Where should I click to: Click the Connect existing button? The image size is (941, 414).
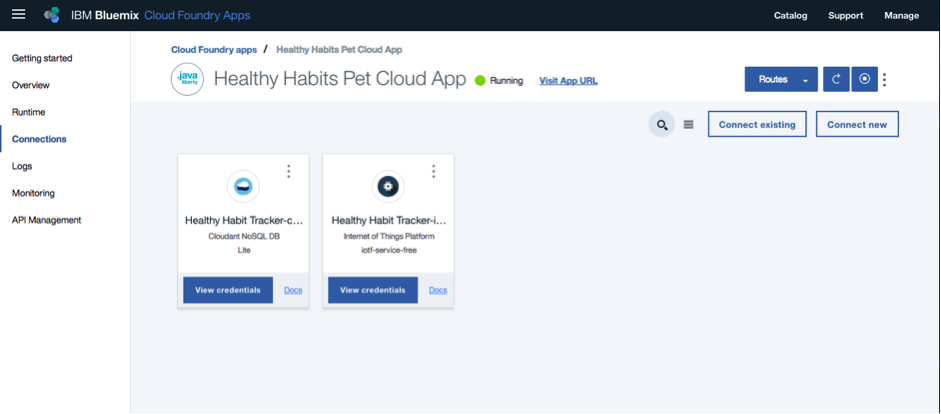coord(757,124)
